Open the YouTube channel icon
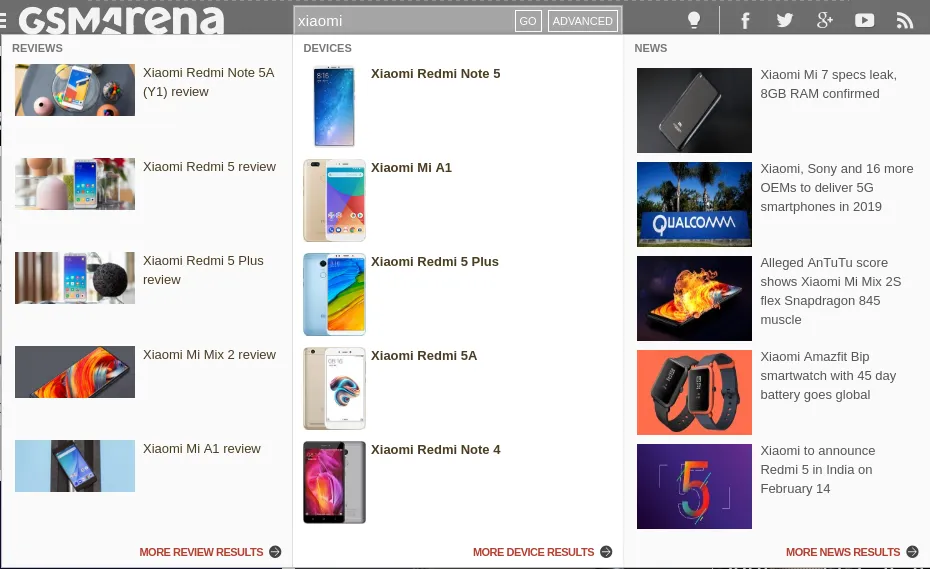The image size is (930, 569). click(864, 21)
